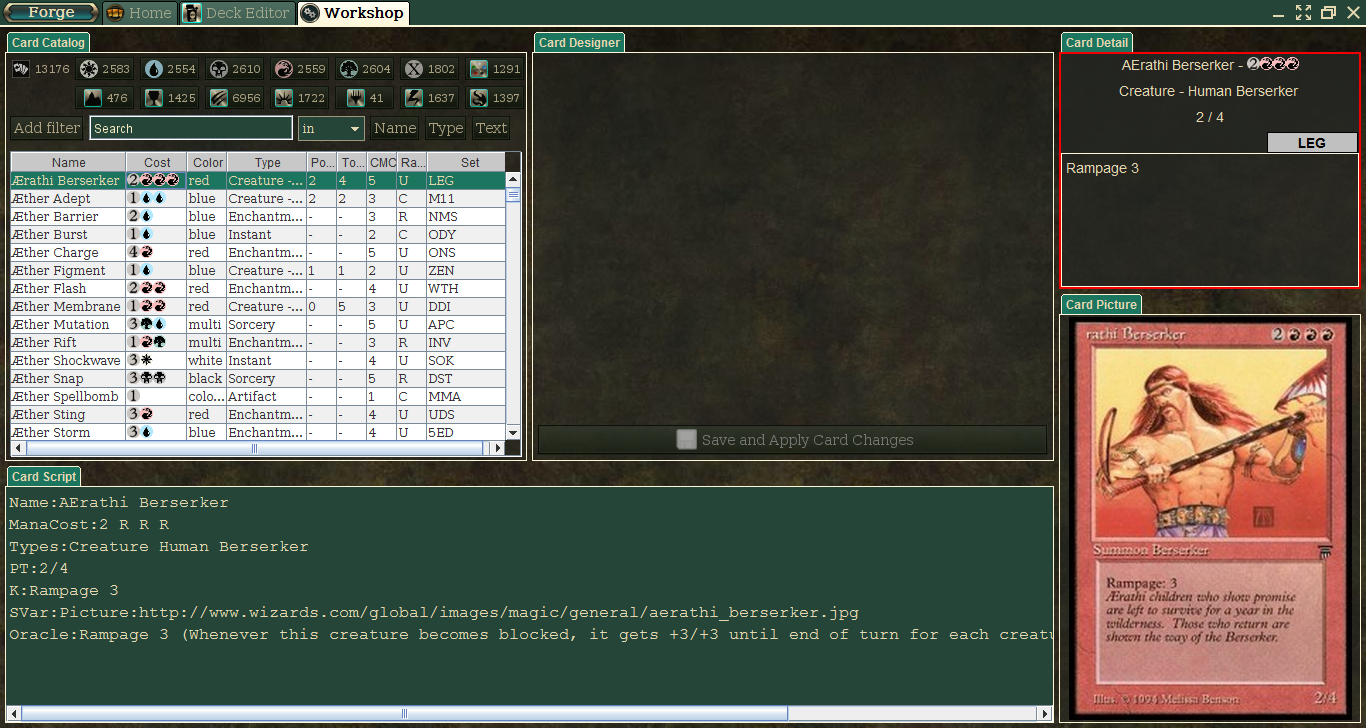The image size is (1366, 728).
Task: Switch to the Home tab
Action: click(139, 13)
